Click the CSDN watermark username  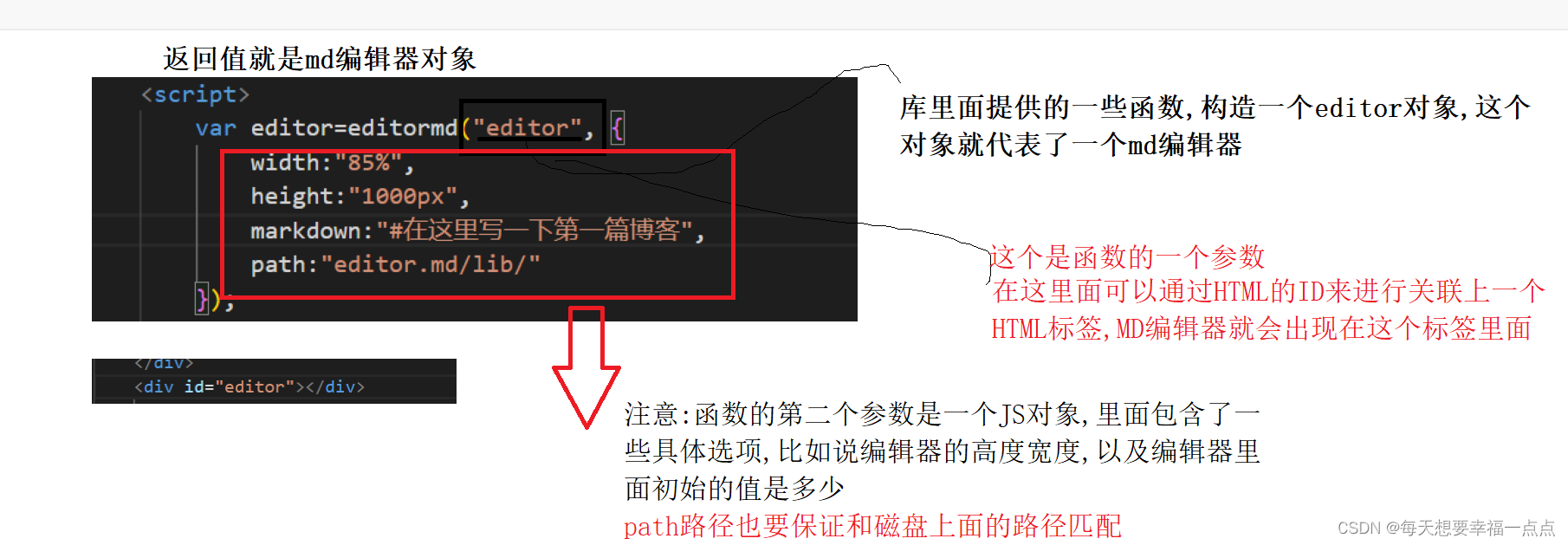(1478, 528)
